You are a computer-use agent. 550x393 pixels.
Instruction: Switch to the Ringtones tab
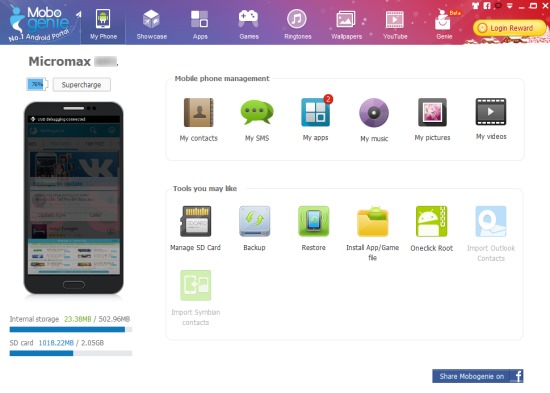[297, 24]
